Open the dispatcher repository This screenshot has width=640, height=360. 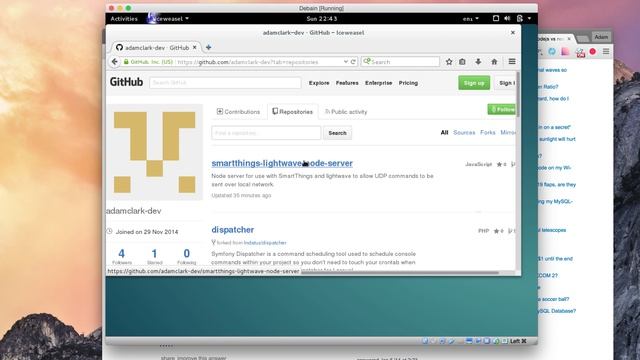tap(233, 230)
